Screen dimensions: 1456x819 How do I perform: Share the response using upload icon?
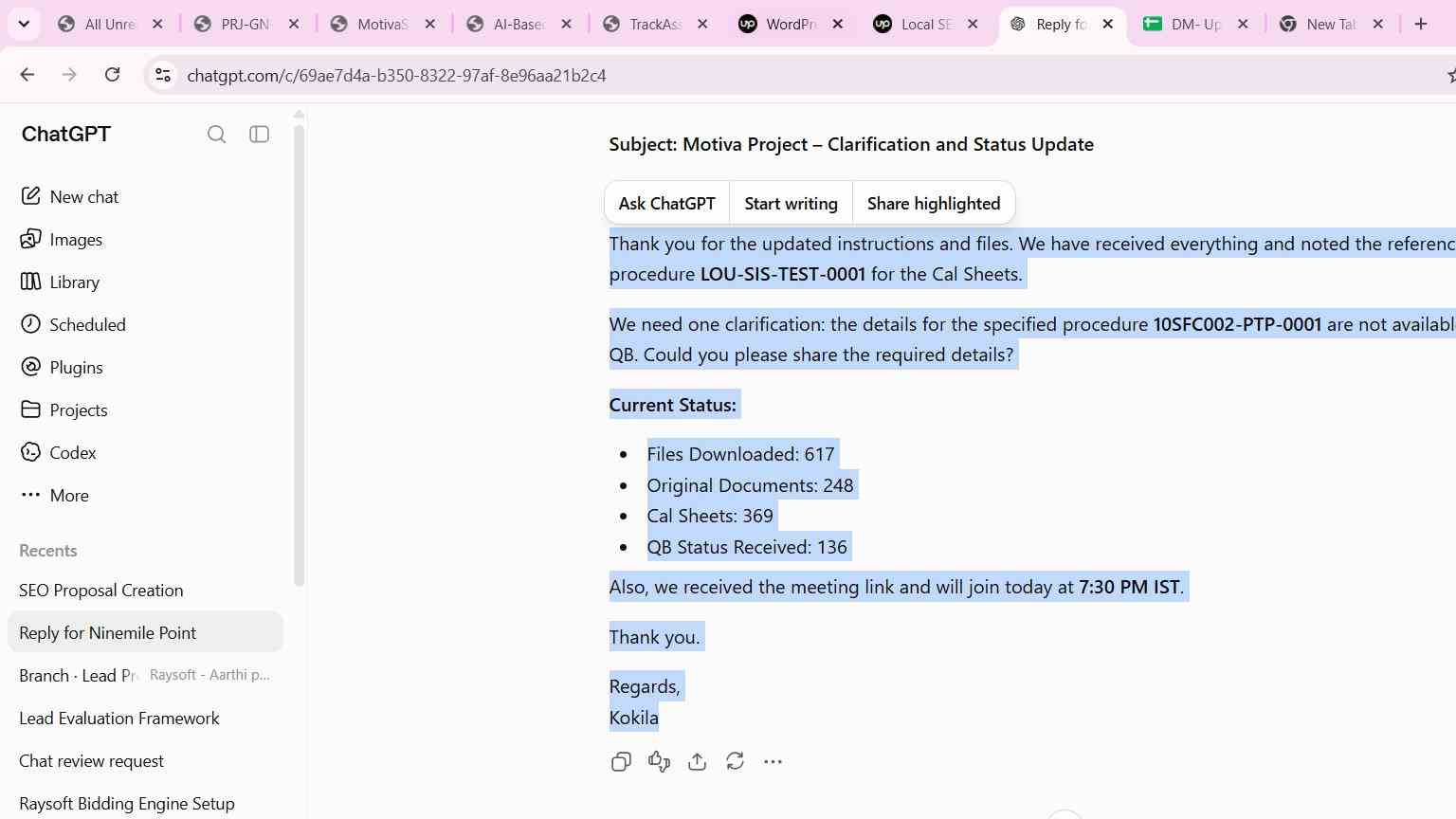(697, 761)
